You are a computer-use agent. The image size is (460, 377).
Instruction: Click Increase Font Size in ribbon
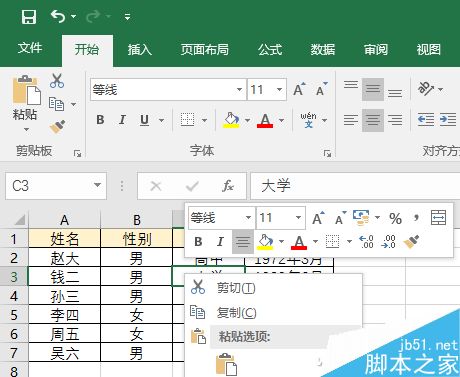coord(299,89)
